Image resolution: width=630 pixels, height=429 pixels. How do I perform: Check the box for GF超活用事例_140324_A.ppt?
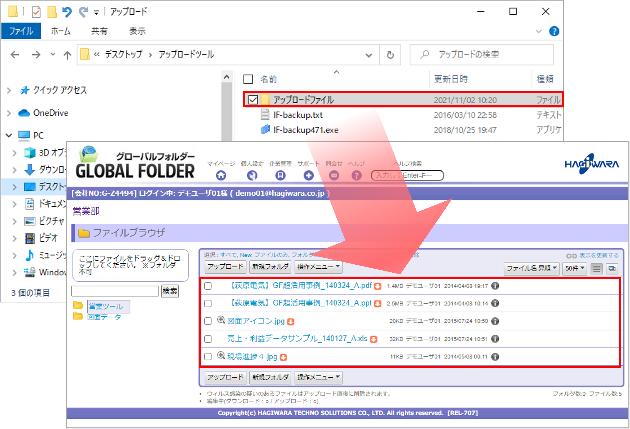(208, 303)
